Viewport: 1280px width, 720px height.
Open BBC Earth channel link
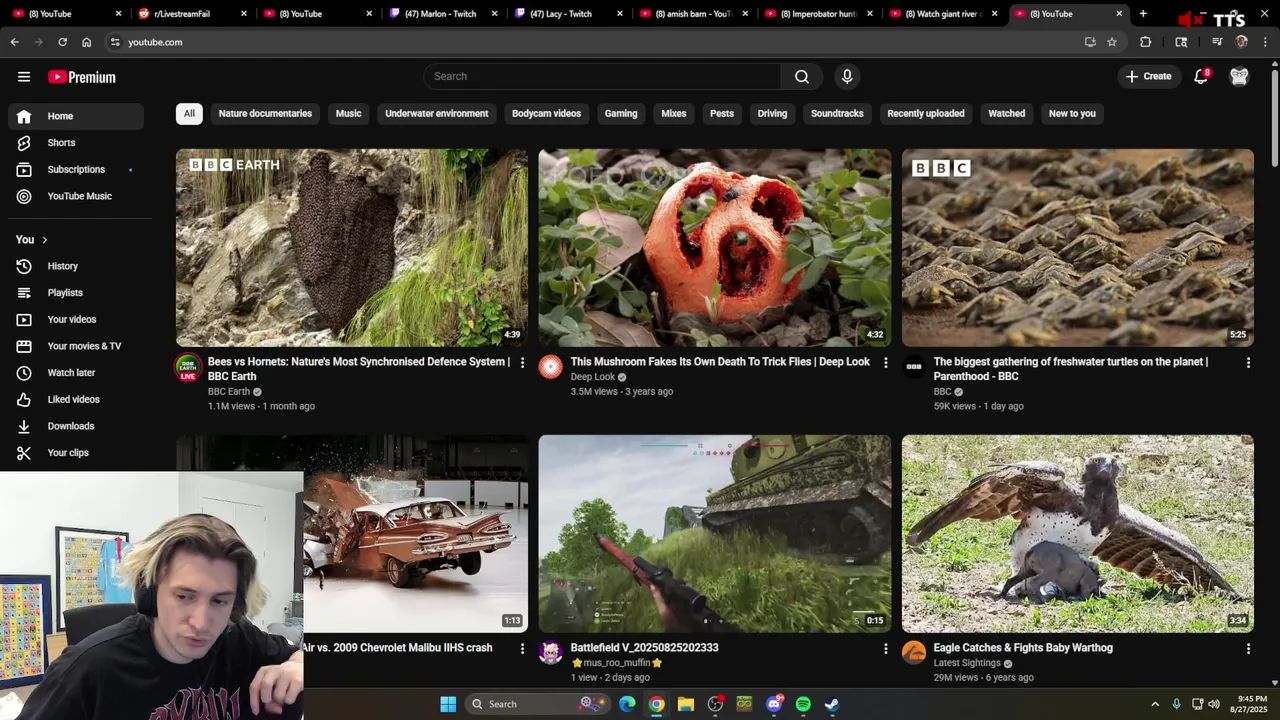point(229,392)
